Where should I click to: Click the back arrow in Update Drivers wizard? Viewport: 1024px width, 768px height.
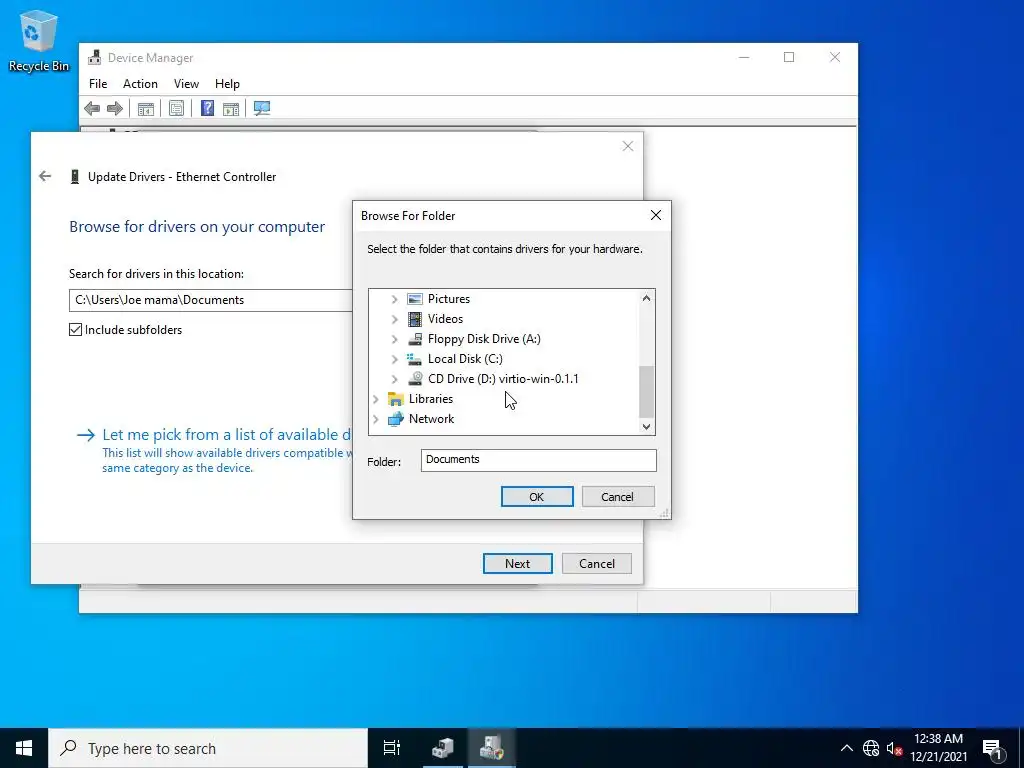[45, 176]
